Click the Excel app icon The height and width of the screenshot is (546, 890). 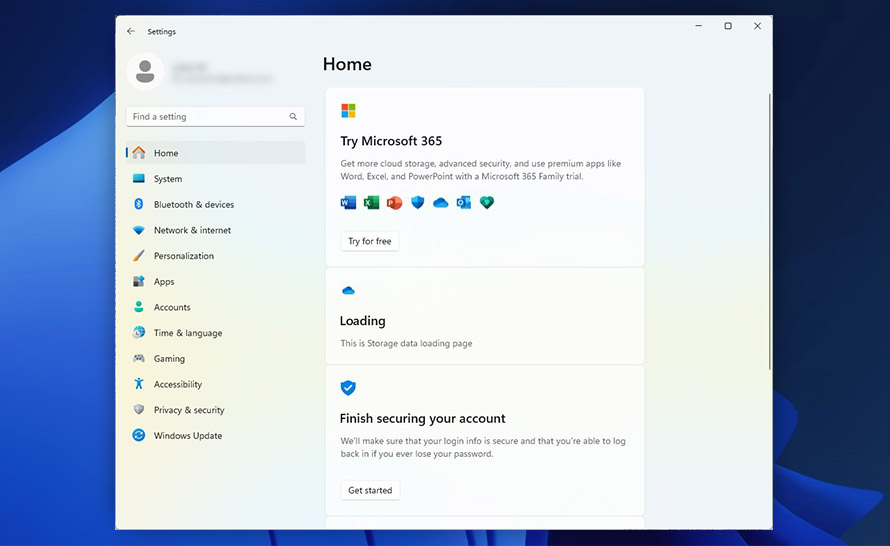click(371, 202)
